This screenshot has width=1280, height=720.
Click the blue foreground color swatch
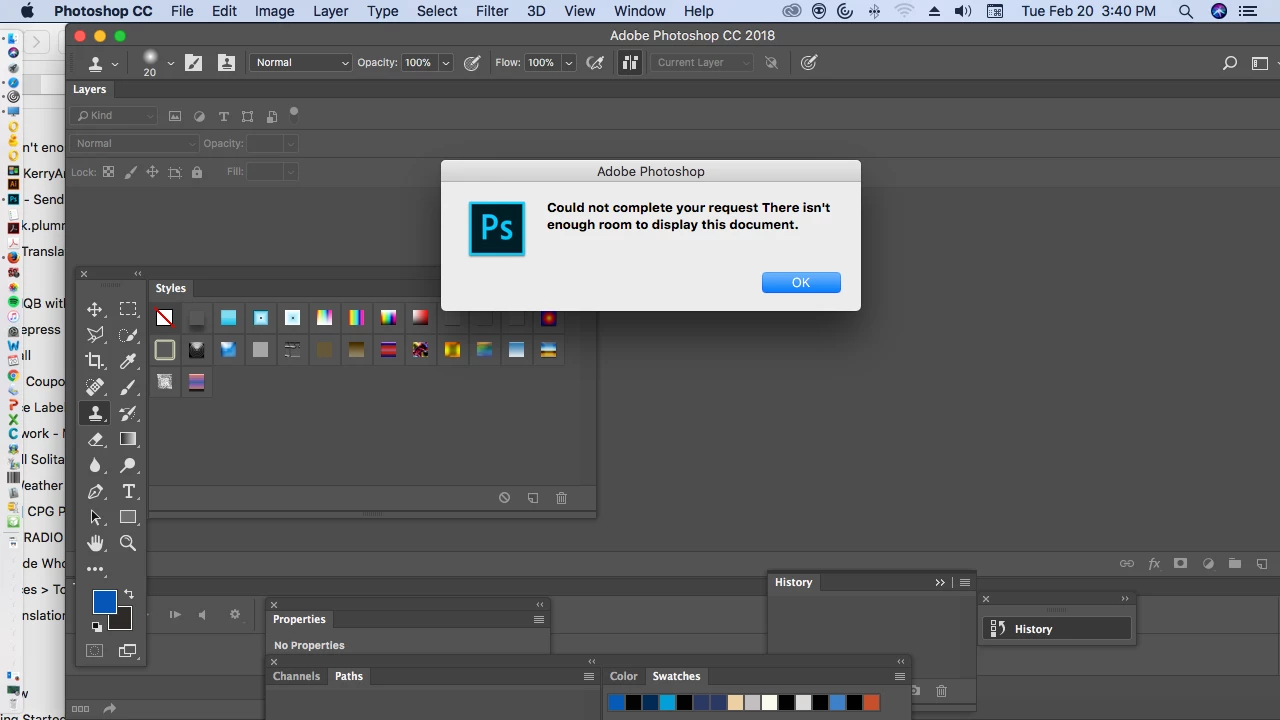point(104,602)
